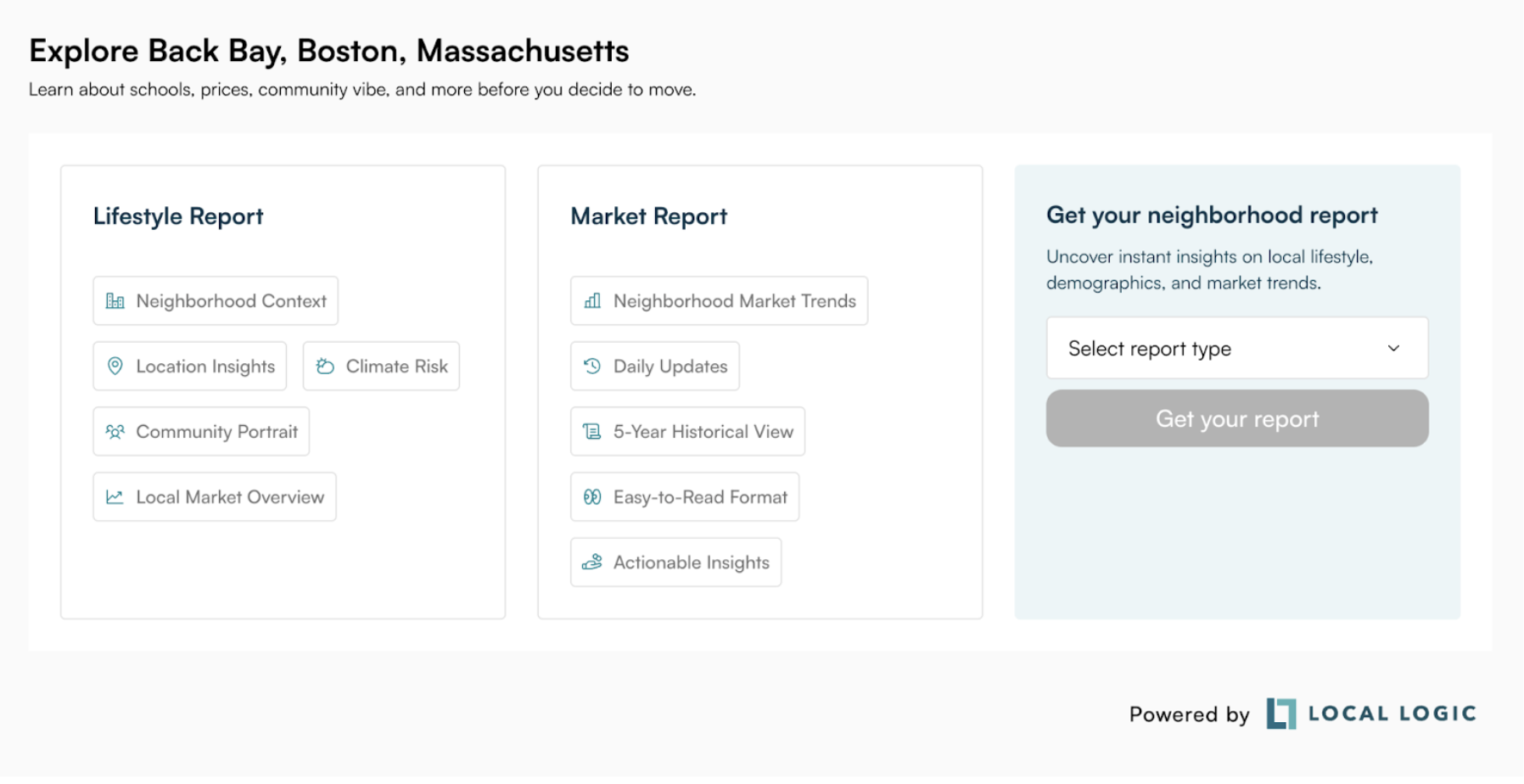Click the clock history icon for Daily Updates

tap(592, 367)
